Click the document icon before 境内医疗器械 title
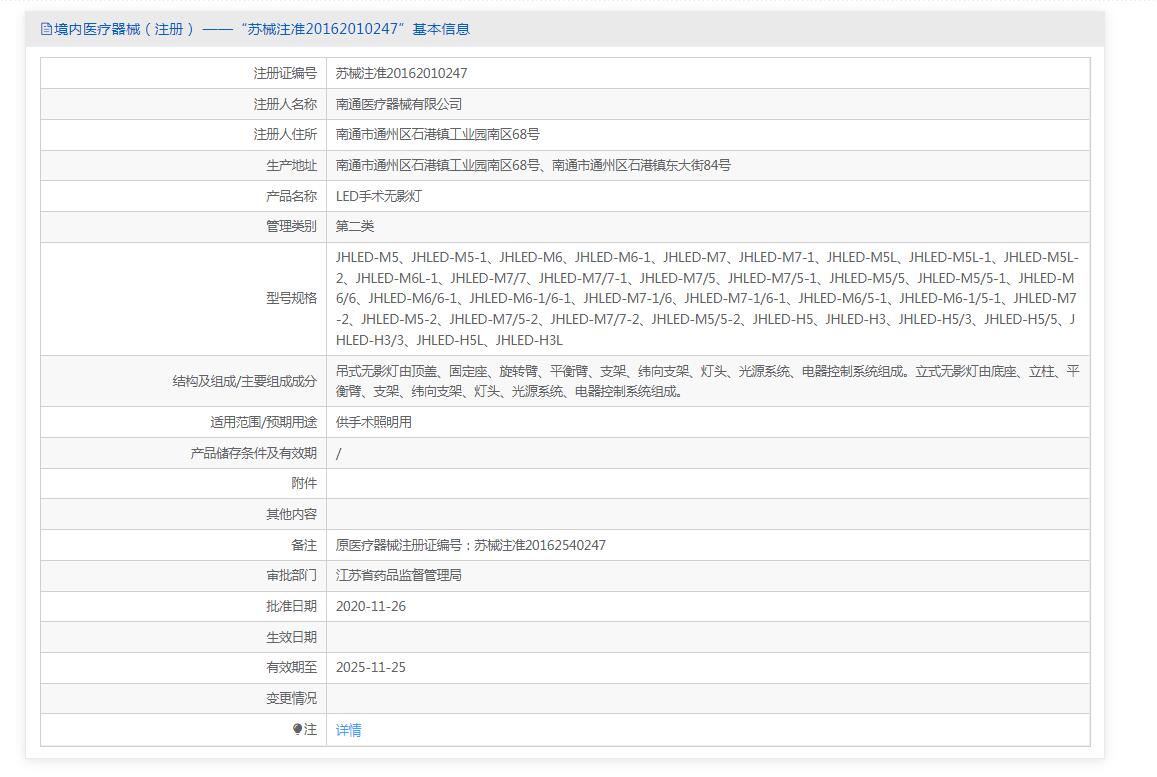The height and width of the screenshot is (777, 1157). 46,29
